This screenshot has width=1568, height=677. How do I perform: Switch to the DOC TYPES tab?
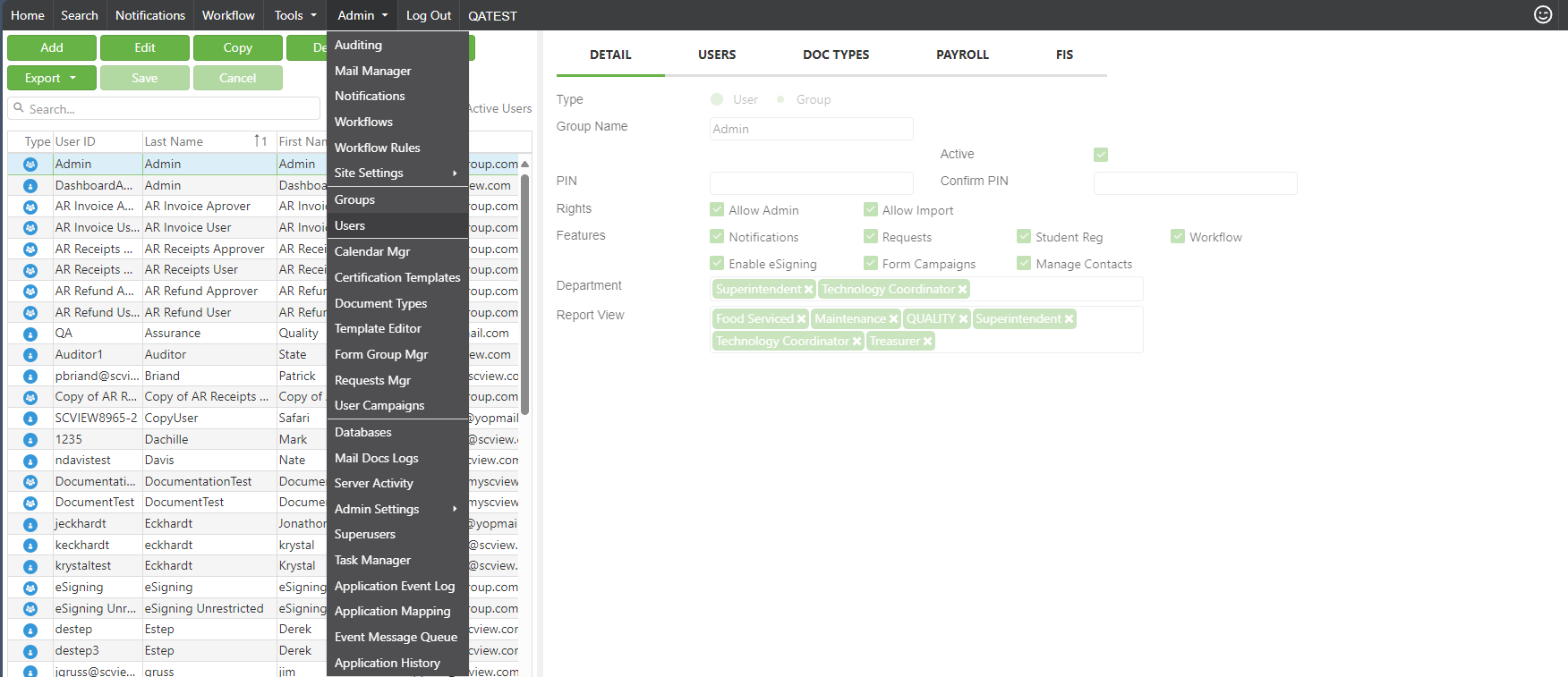click(x=836, y=55)
